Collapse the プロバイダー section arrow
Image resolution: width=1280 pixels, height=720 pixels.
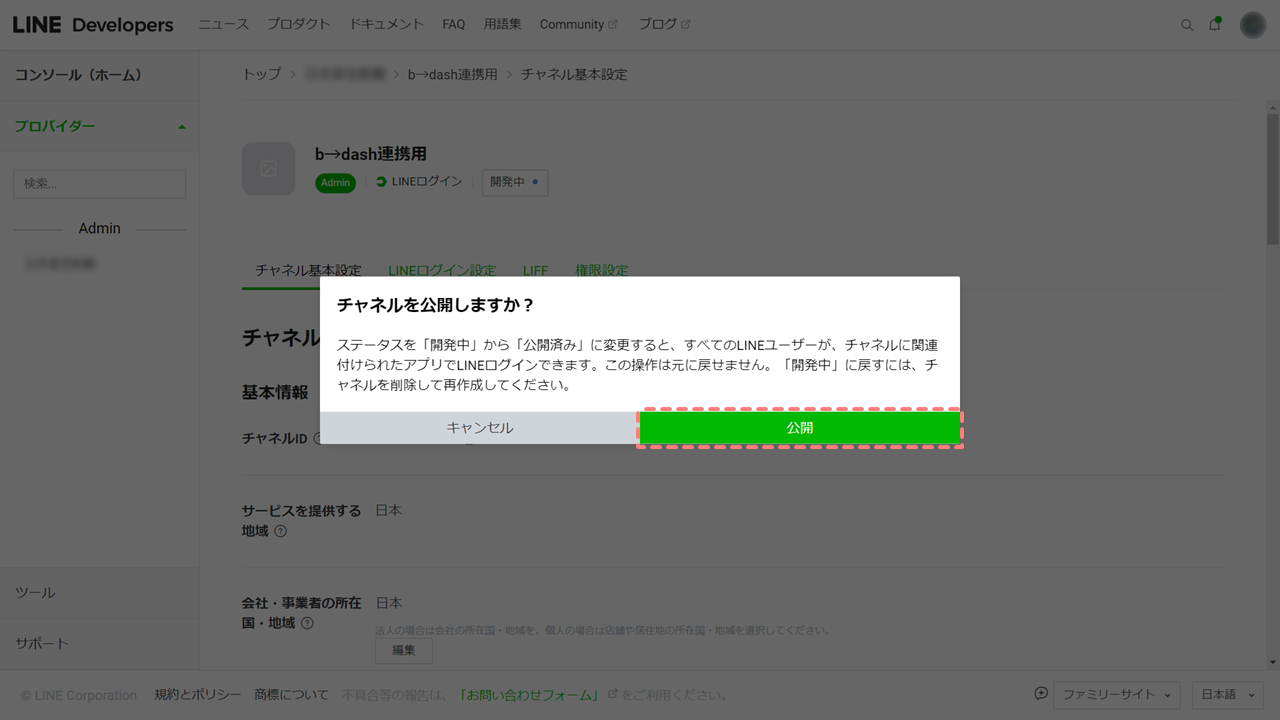coord(181,127)
